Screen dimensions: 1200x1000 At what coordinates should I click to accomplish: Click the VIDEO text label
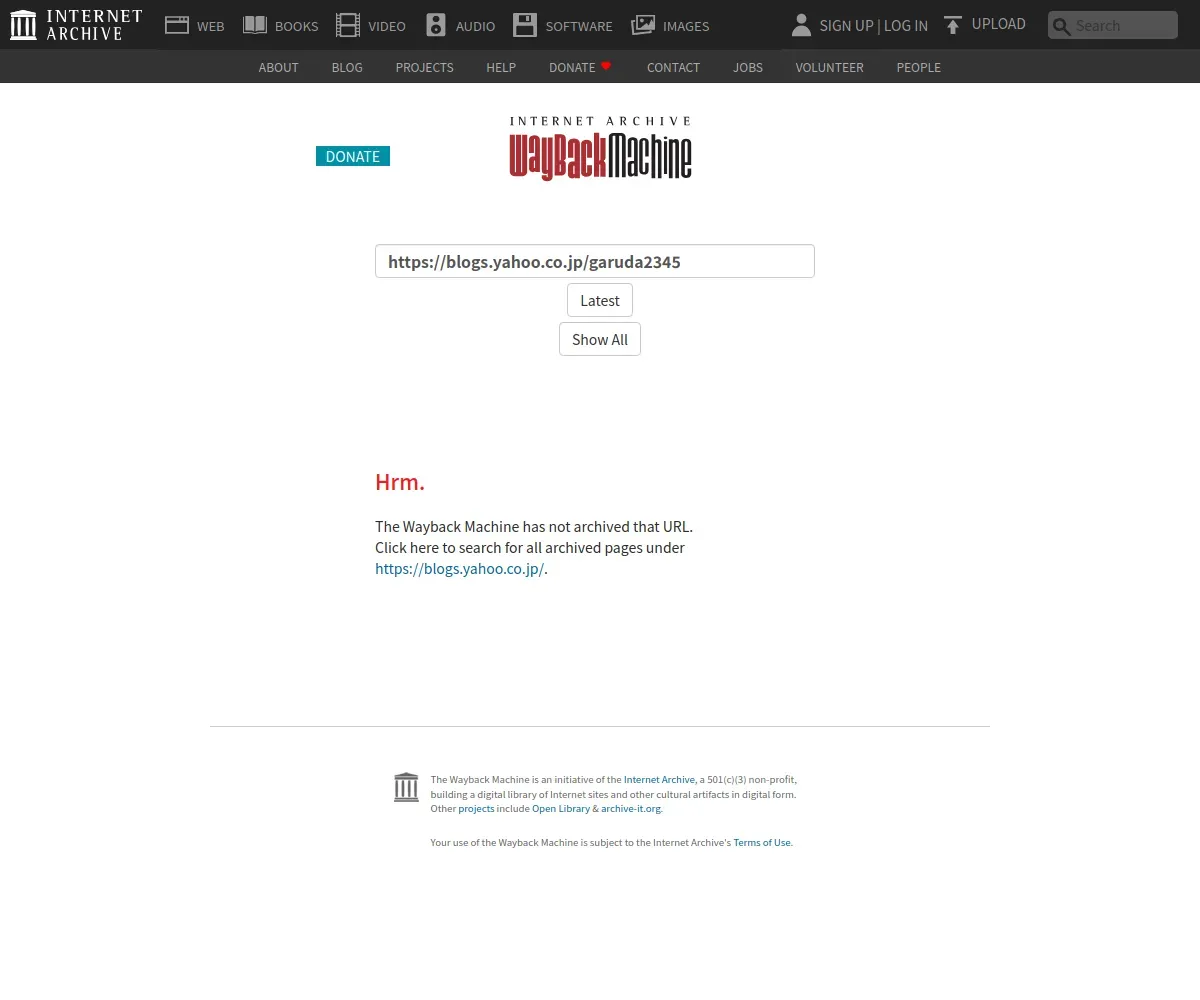click(387, 26)
